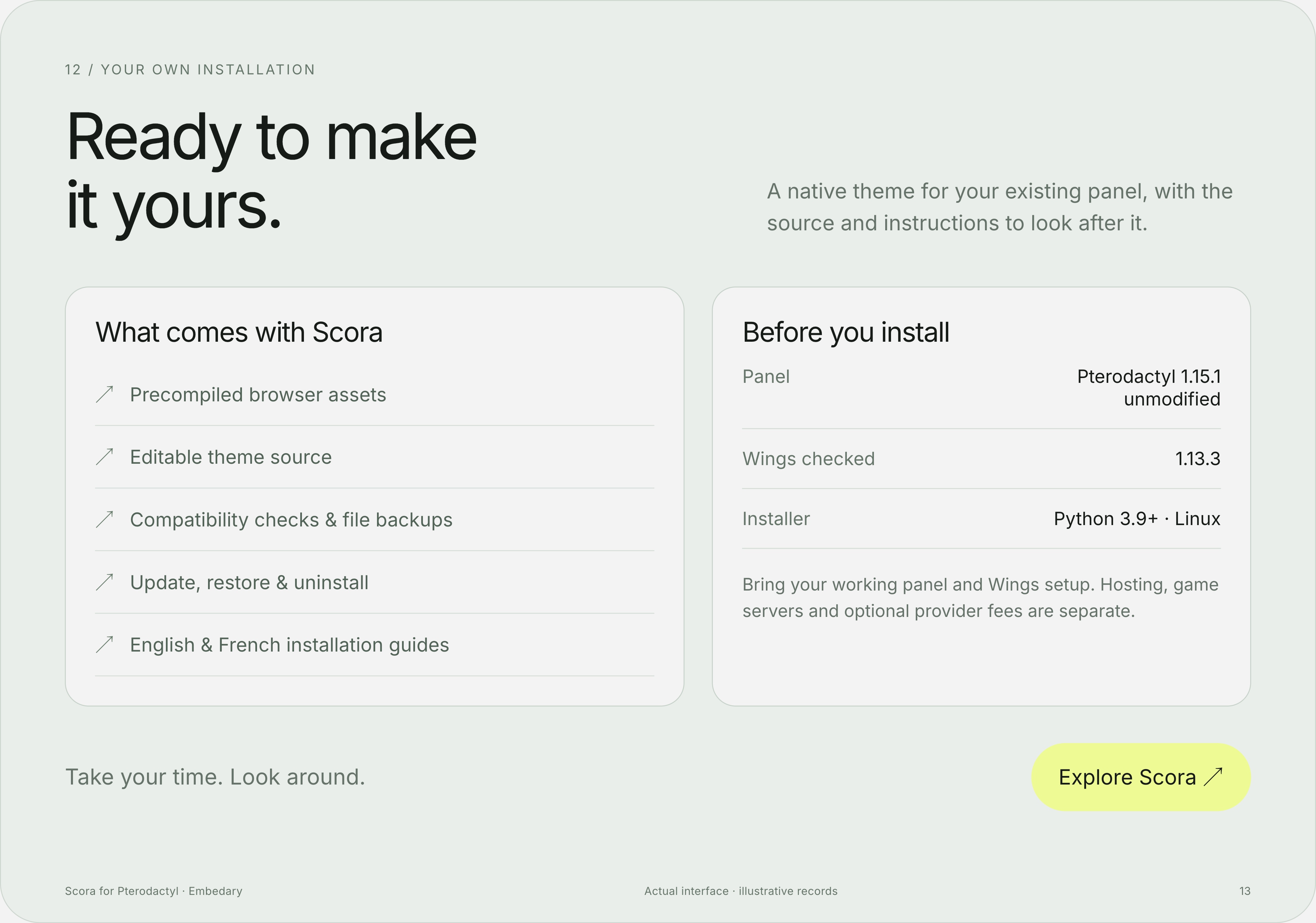
Task: Click the "Scora for Pterodactyl · Embedary" footer text
Action: (x=154, y=891)
